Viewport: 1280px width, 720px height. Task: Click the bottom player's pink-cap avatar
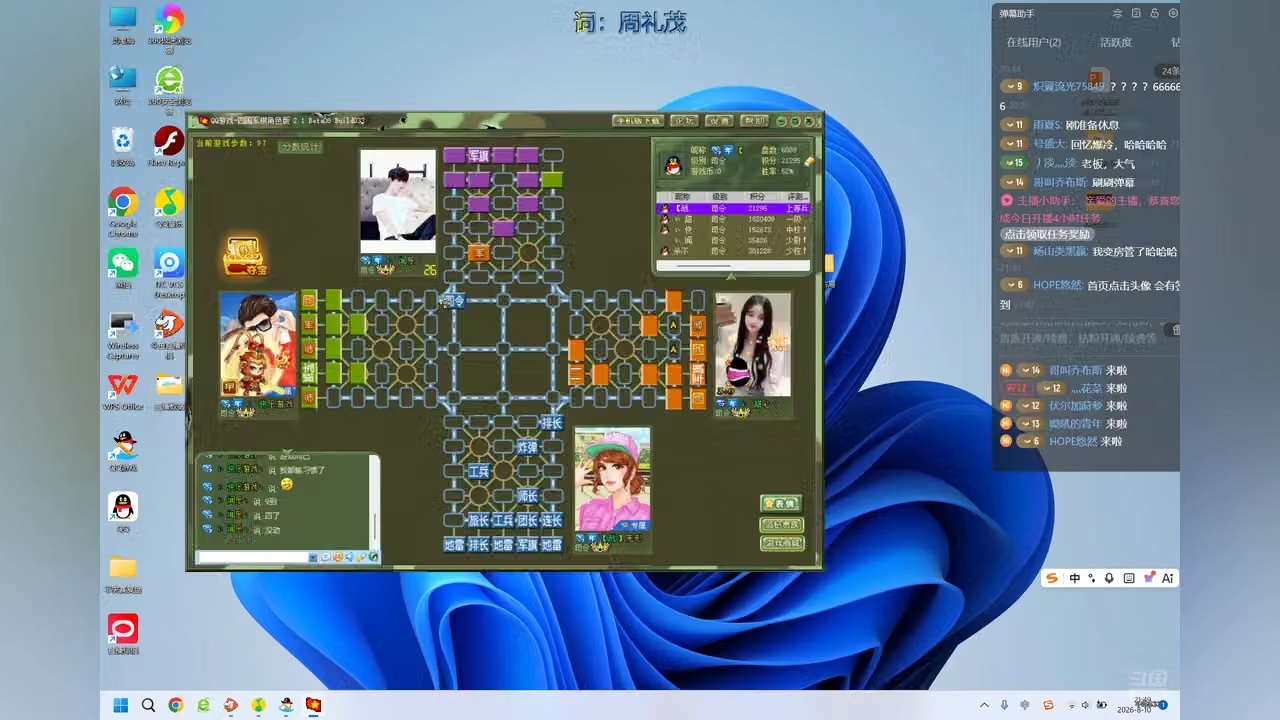click(612, 478)
